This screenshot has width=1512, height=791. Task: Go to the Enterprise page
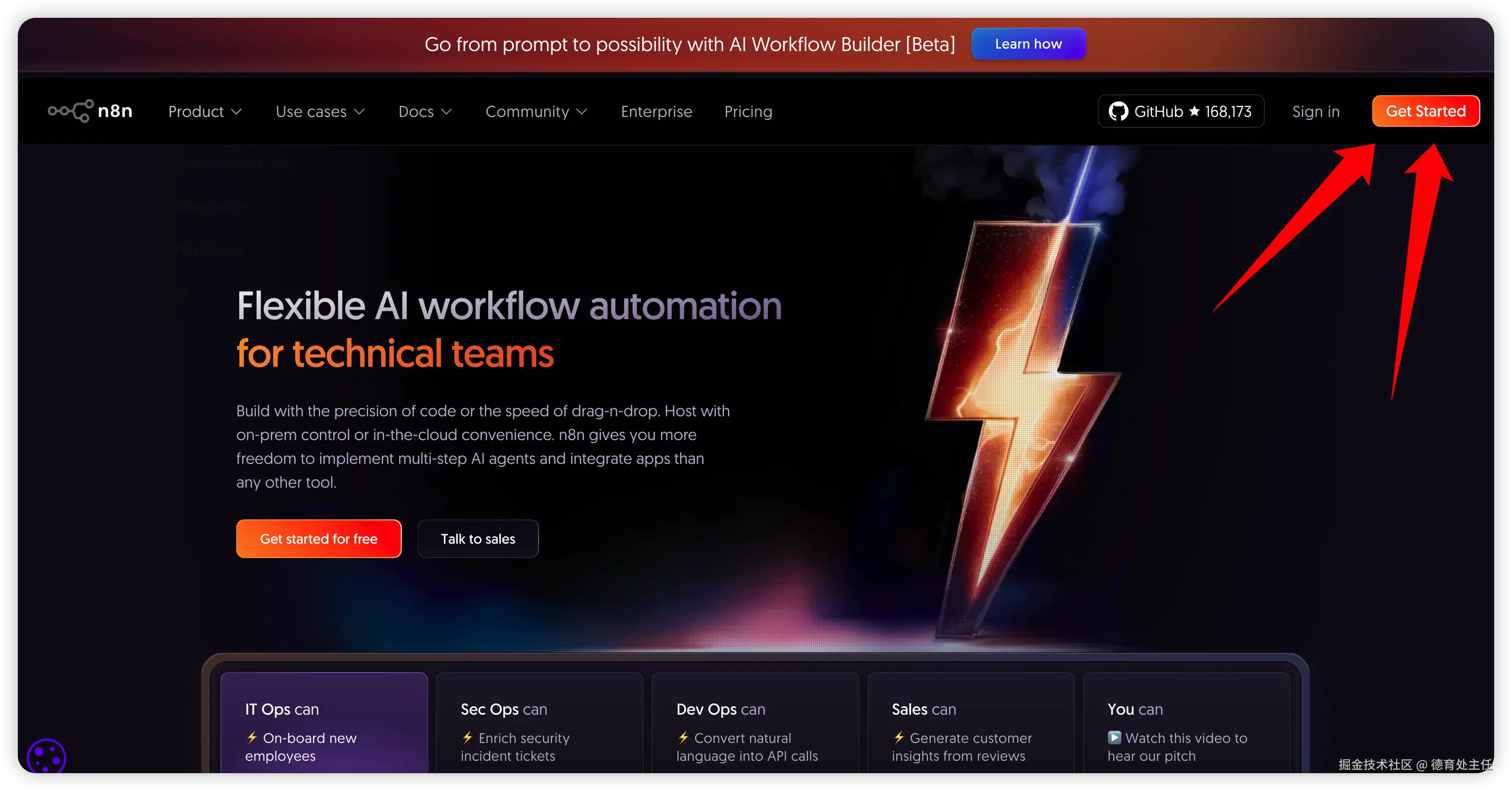tap(656, 112)
